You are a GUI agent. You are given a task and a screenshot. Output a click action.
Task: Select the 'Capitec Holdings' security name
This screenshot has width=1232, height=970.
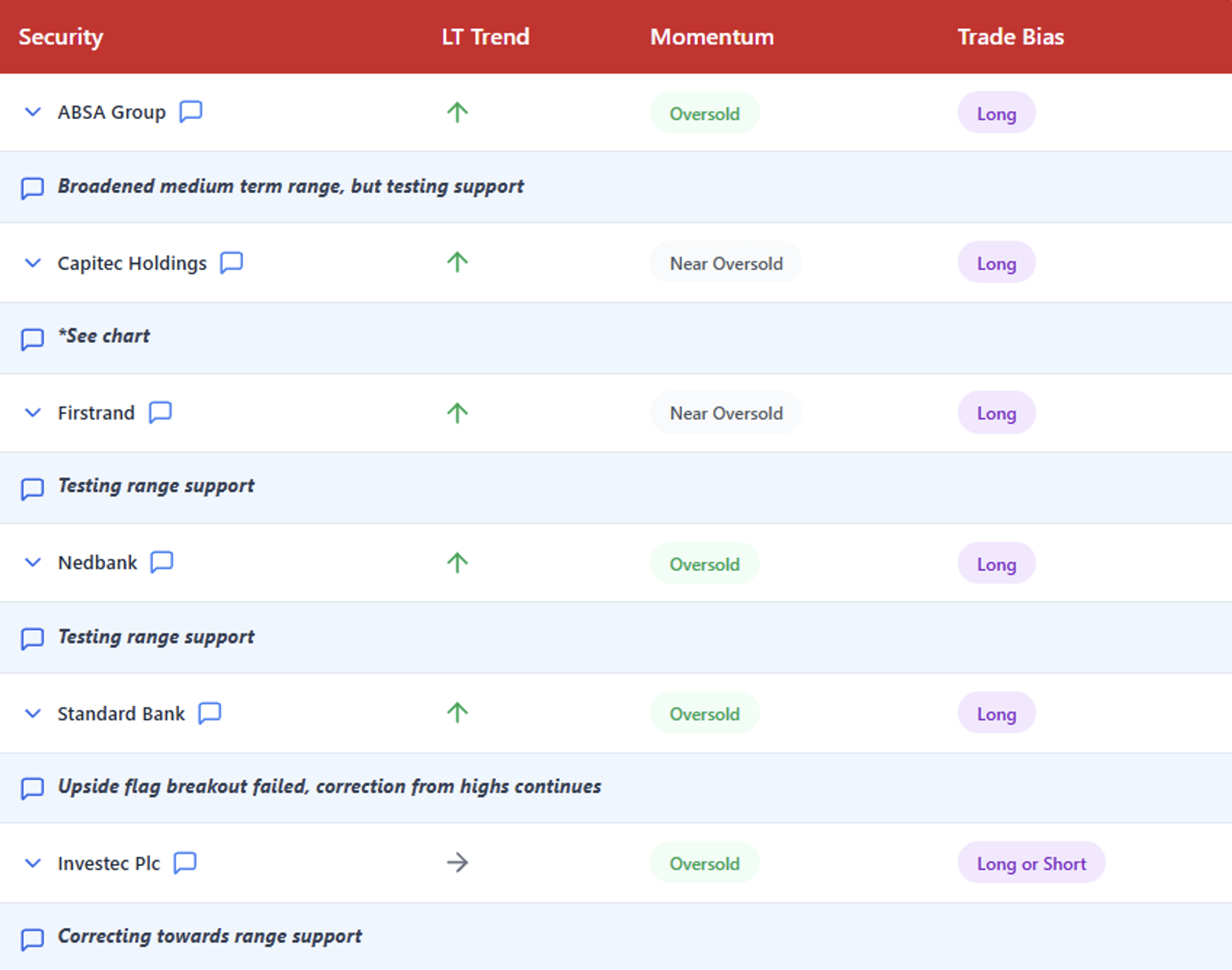pyautogui.click(x=132, y=263)
